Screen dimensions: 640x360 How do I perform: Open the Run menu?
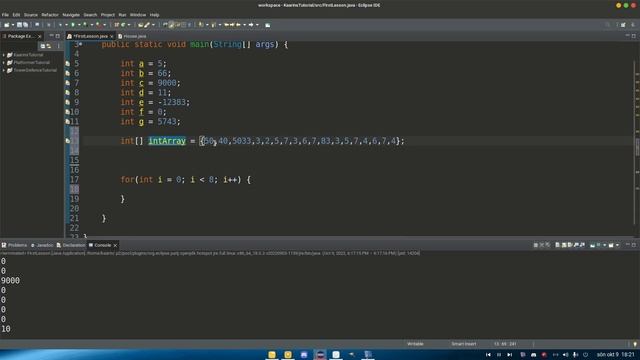[x=122, y=15]
